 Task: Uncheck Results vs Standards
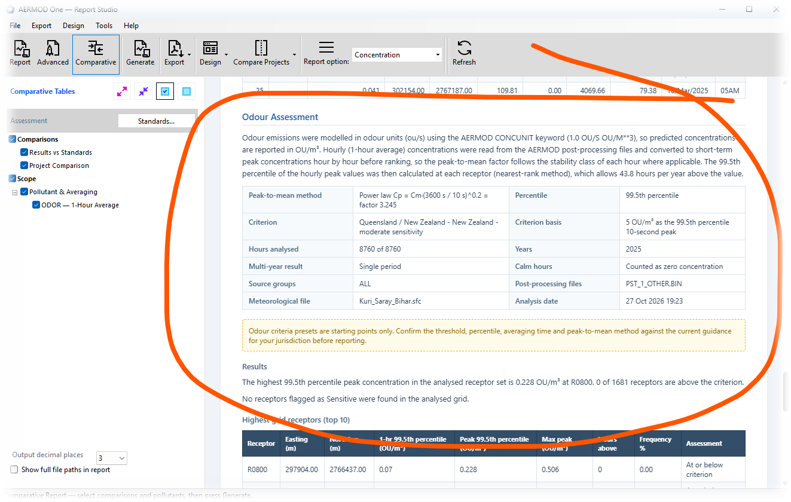click(x=24, y=152)
